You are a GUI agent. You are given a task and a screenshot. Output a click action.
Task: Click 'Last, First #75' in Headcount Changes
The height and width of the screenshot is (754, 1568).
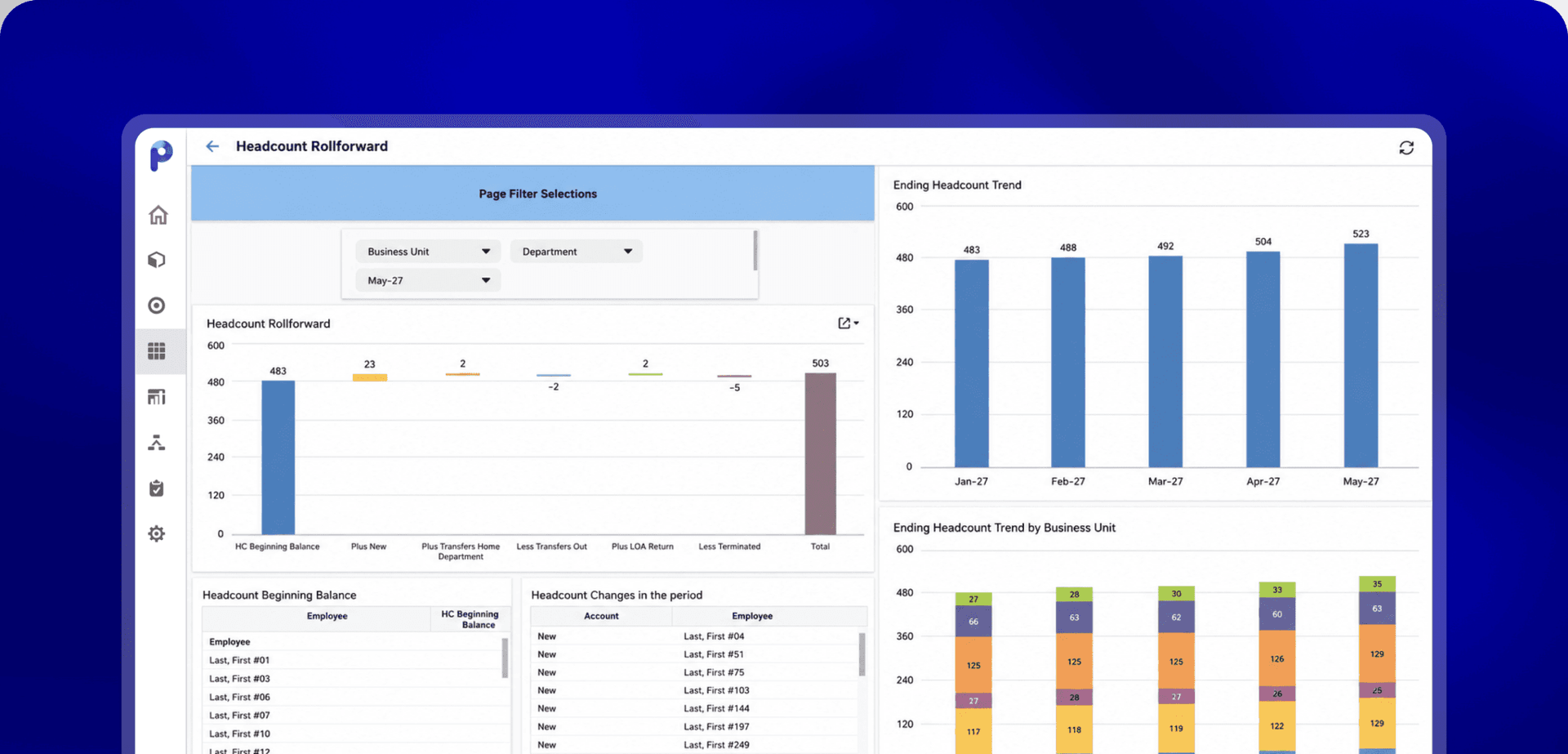(x=714, y=672)
